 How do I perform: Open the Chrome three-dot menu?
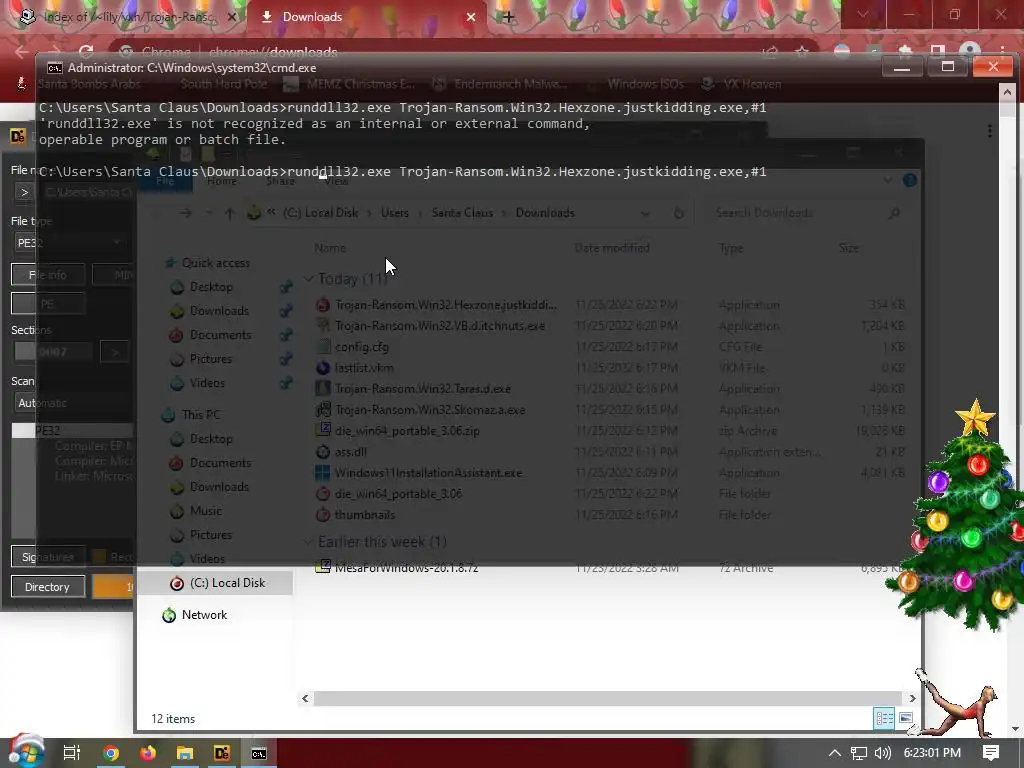coord(1002,52)
